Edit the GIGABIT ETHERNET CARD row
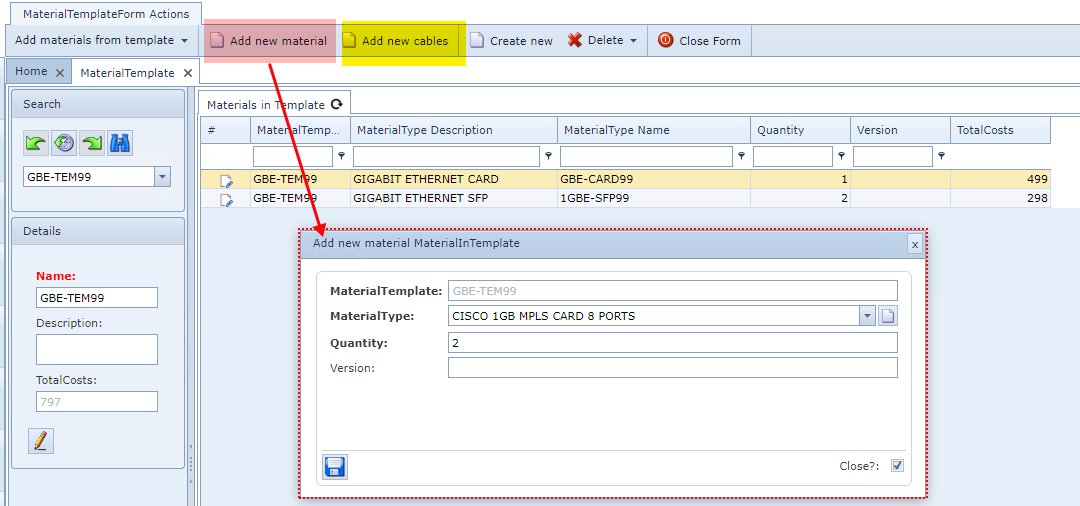Screen dimensions: 1080x506 227,181
